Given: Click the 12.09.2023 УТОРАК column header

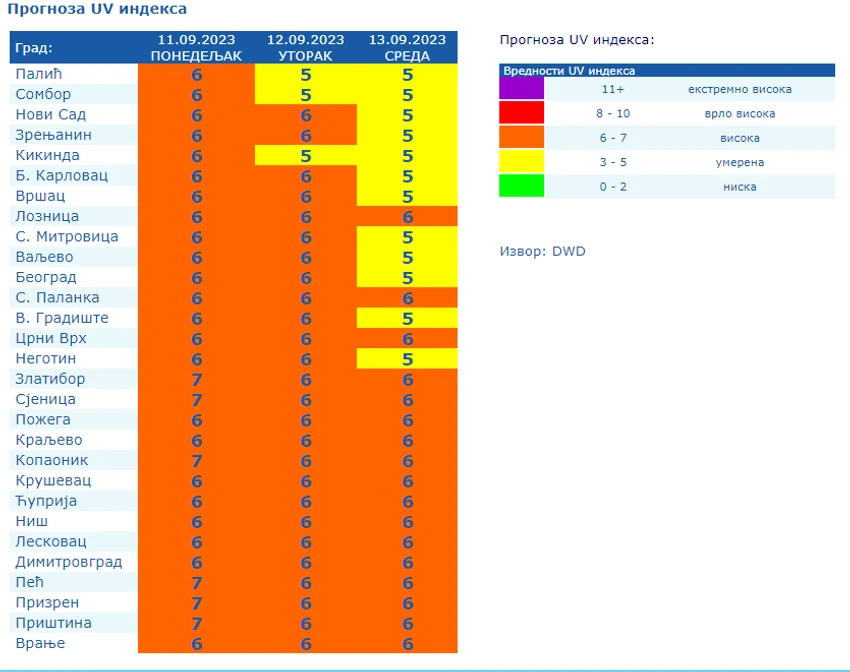Looking at the screenshot, I should [x=306, y=48].
